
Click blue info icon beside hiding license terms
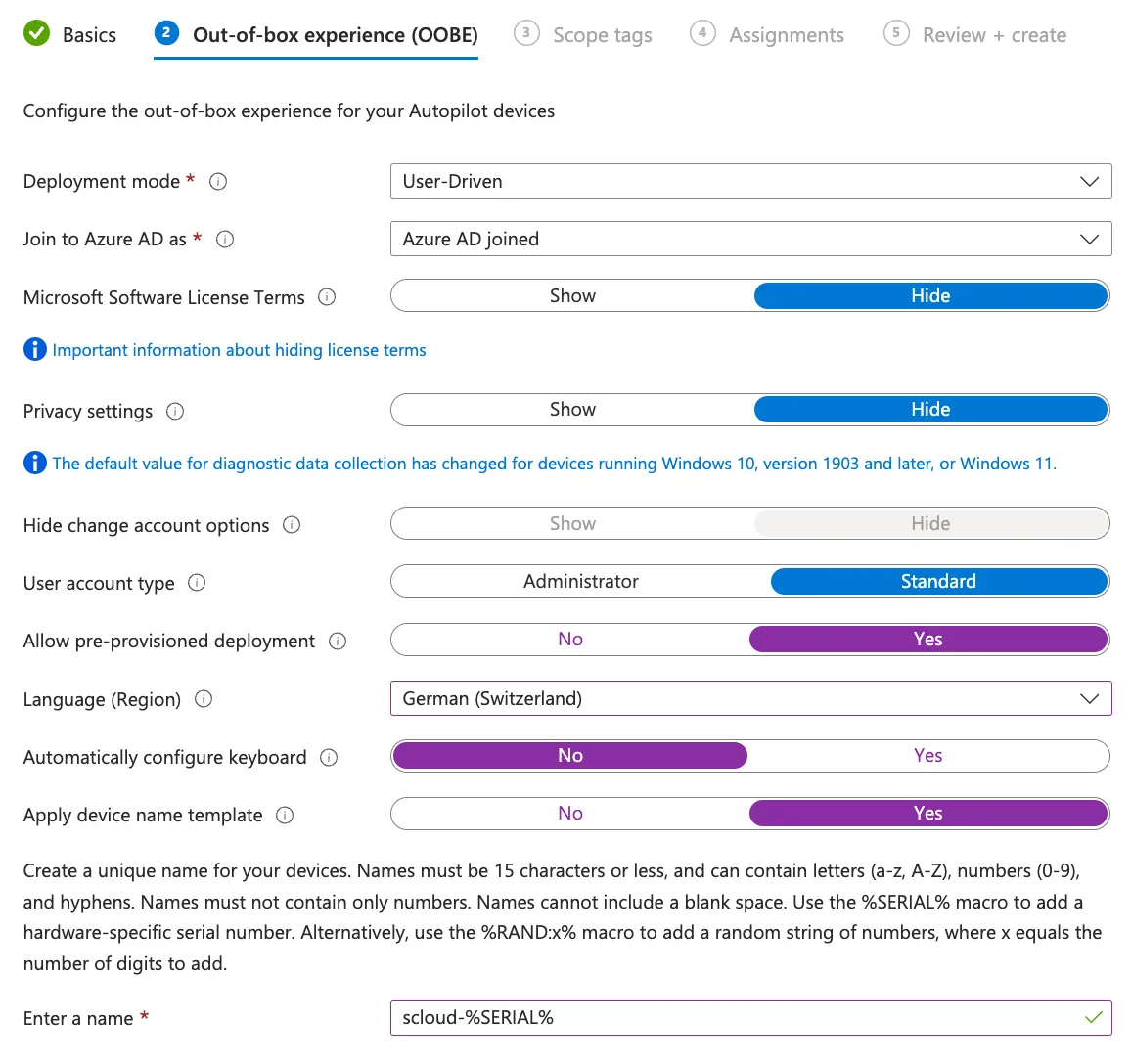pos(34,350)
